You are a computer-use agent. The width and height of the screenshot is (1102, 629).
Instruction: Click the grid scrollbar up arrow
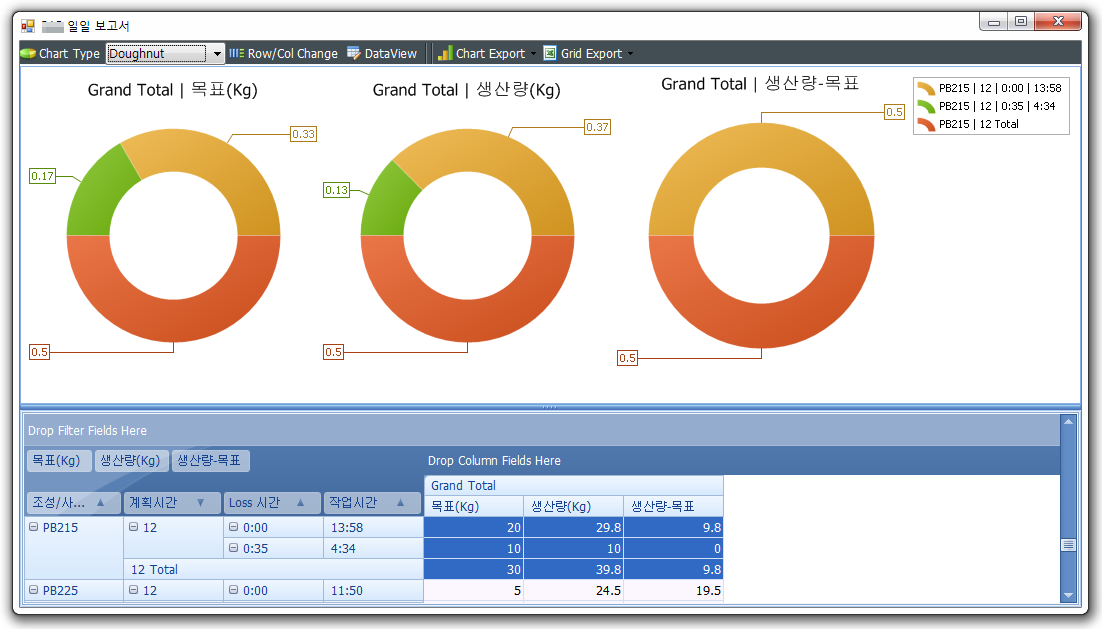coord(1068,422)
